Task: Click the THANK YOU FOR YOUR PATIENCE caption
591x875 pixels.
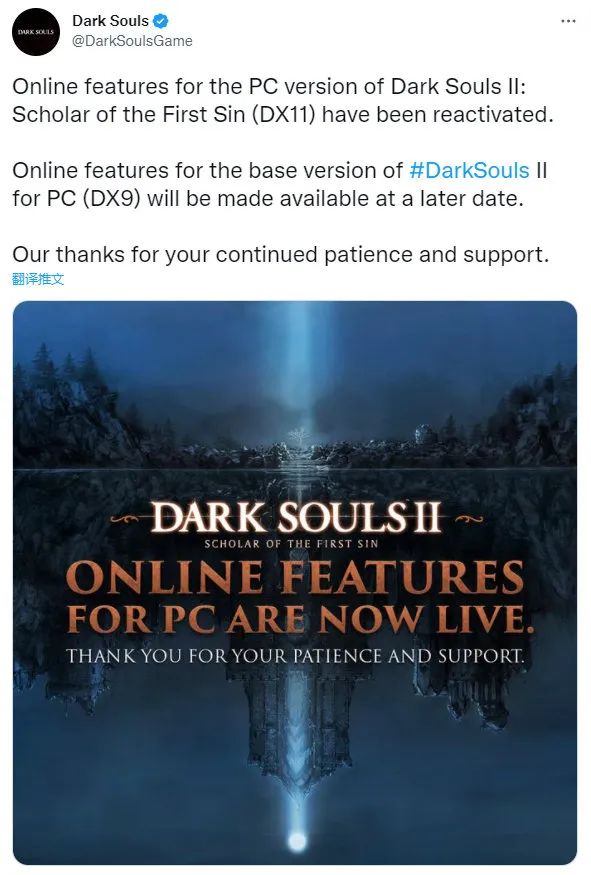Action: (295, 656)
